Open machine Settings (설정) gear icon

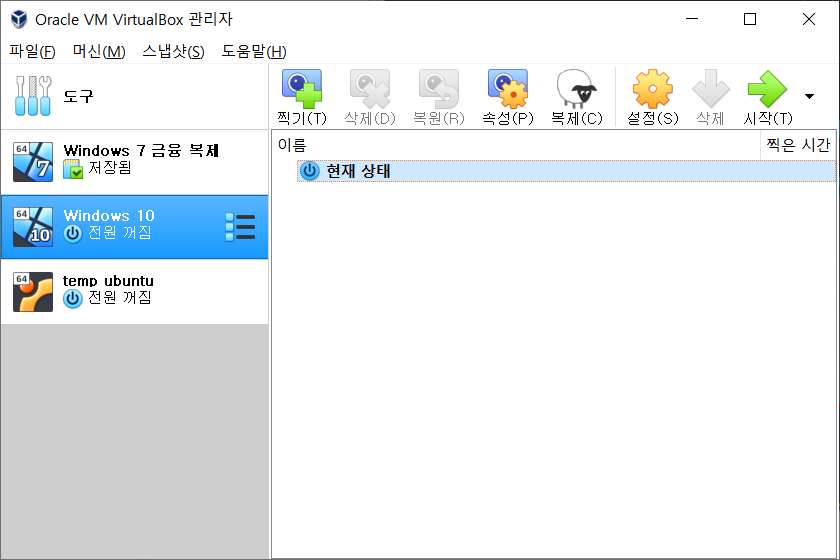pyautogui.click(x=652, y=89)
